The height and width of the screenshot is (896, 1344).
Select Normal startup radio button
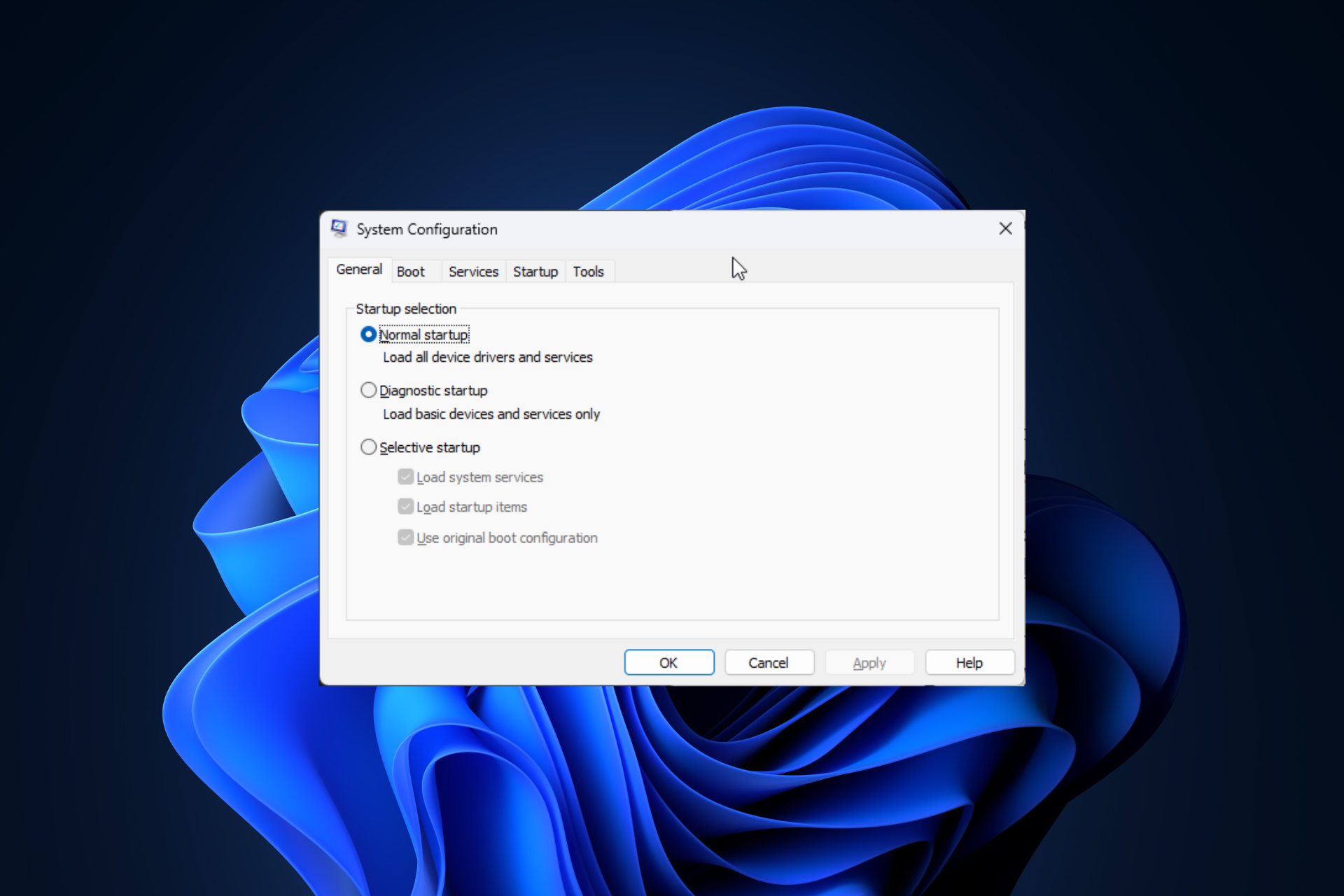[367, 335]
